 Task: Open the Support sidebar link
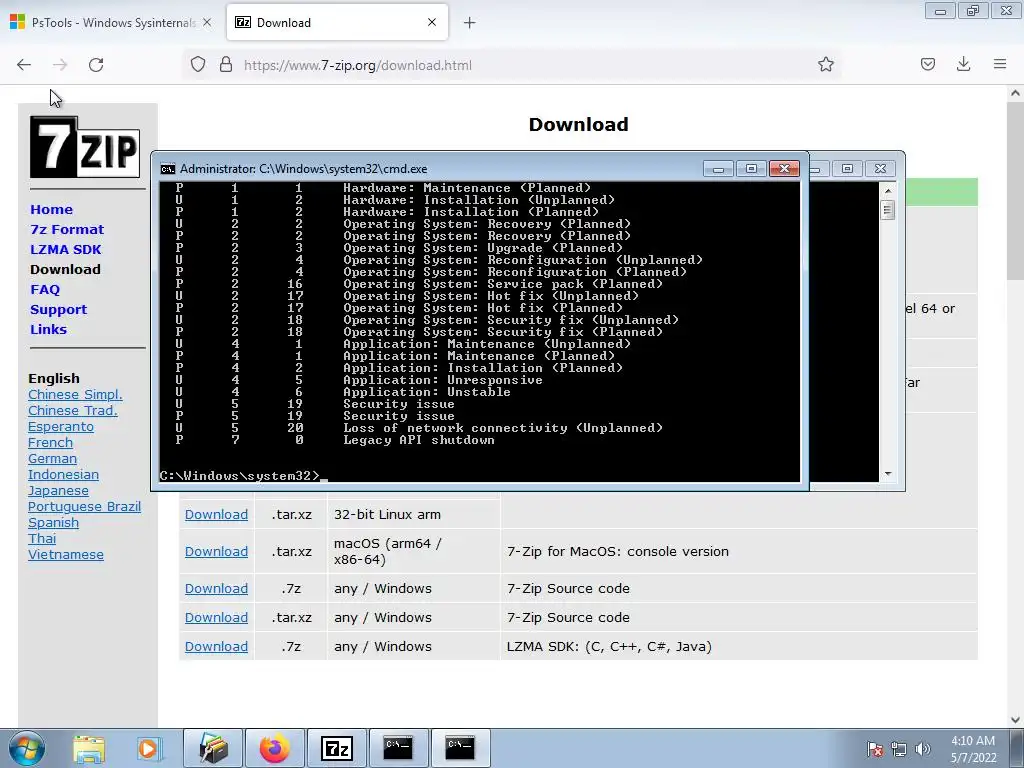tap(58, 310)
